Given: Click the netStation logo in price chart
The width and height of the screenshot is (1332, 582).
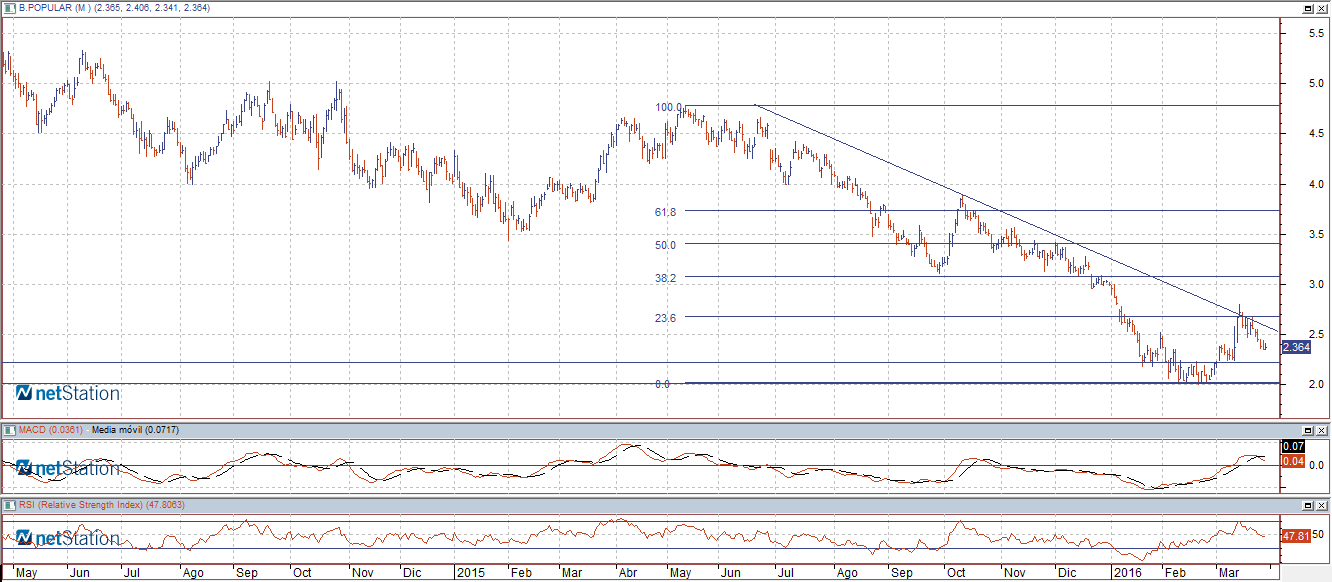Looking at the screenshot, I should [68, 394].
